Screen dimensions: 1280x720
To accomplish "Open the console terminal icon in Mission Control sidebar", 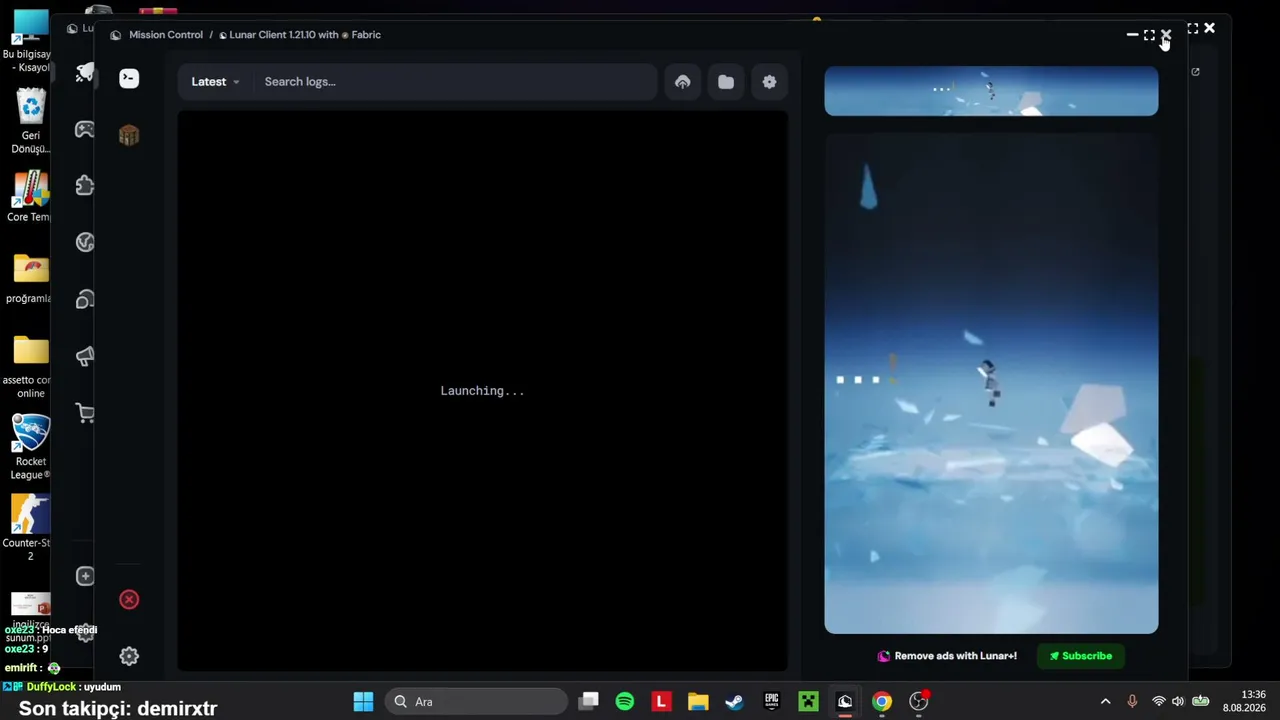I will (129, 79).
